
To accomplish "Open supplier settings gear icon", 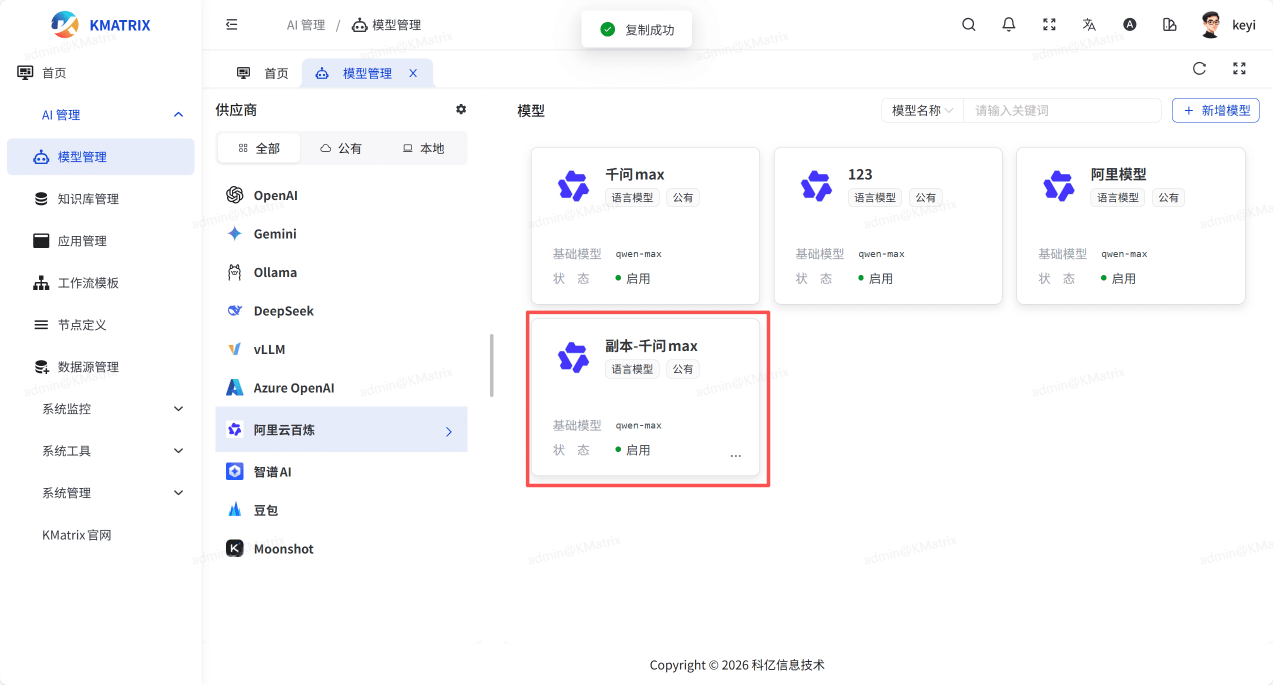I will pos(461,109).
